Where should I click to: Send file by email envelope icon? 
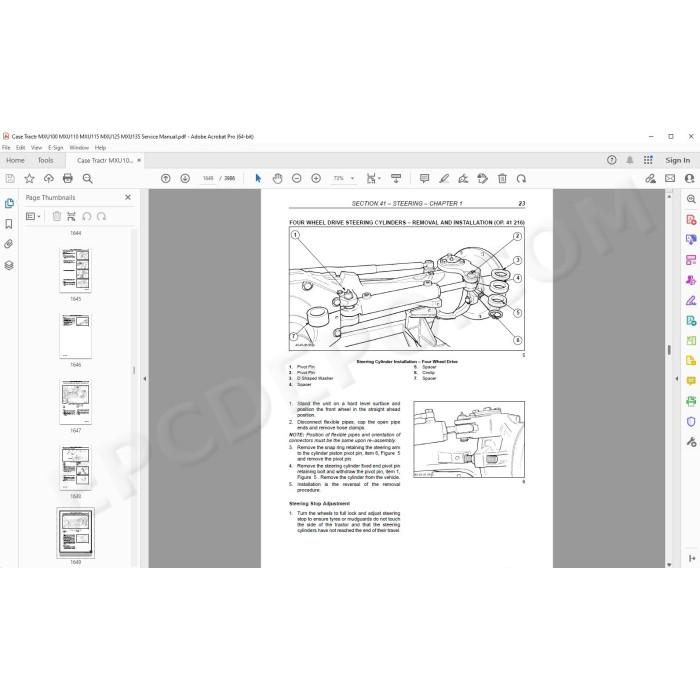coord(670,179)
